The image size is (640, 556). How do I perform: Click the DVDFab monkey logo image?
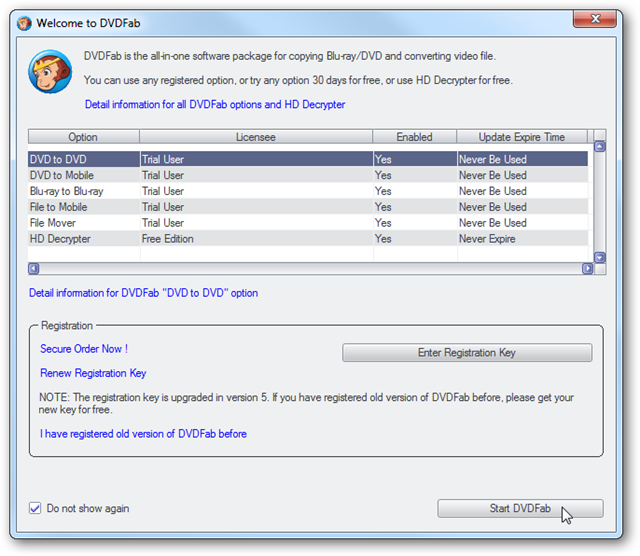point(50,71)
